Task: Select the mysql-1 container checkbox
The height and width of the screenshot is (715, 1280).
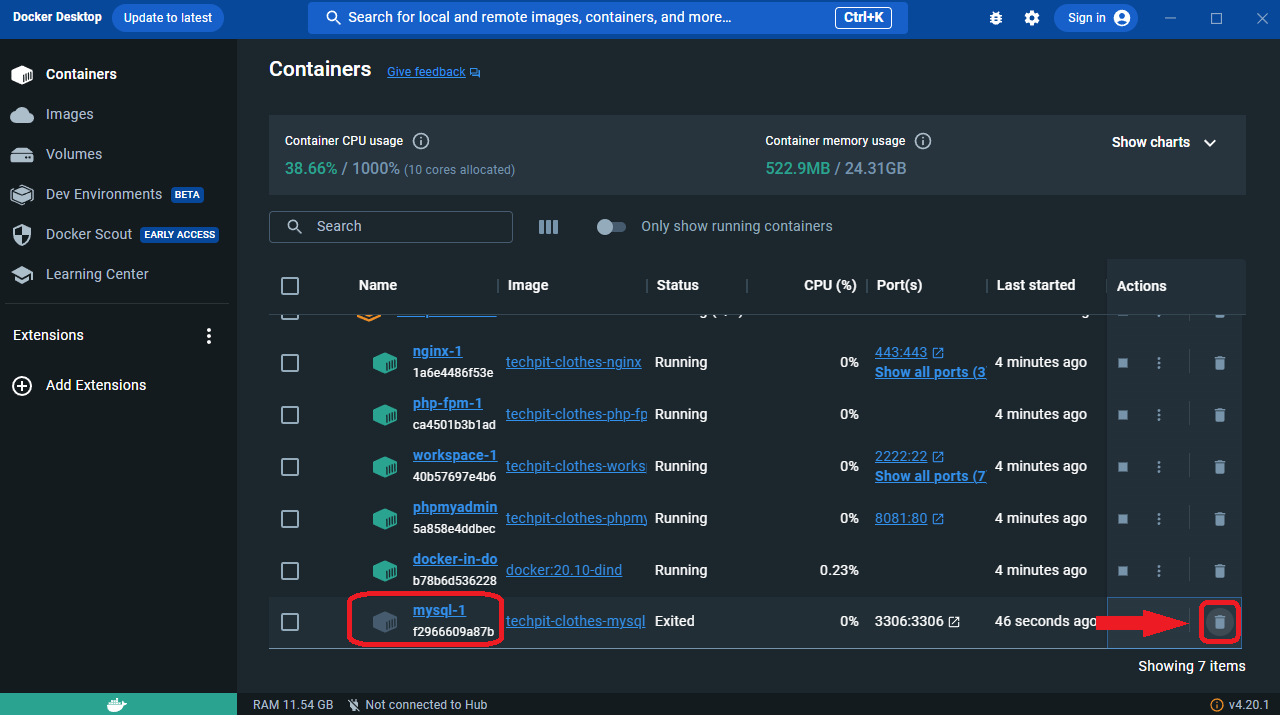Action: click(x=290, y=622)
